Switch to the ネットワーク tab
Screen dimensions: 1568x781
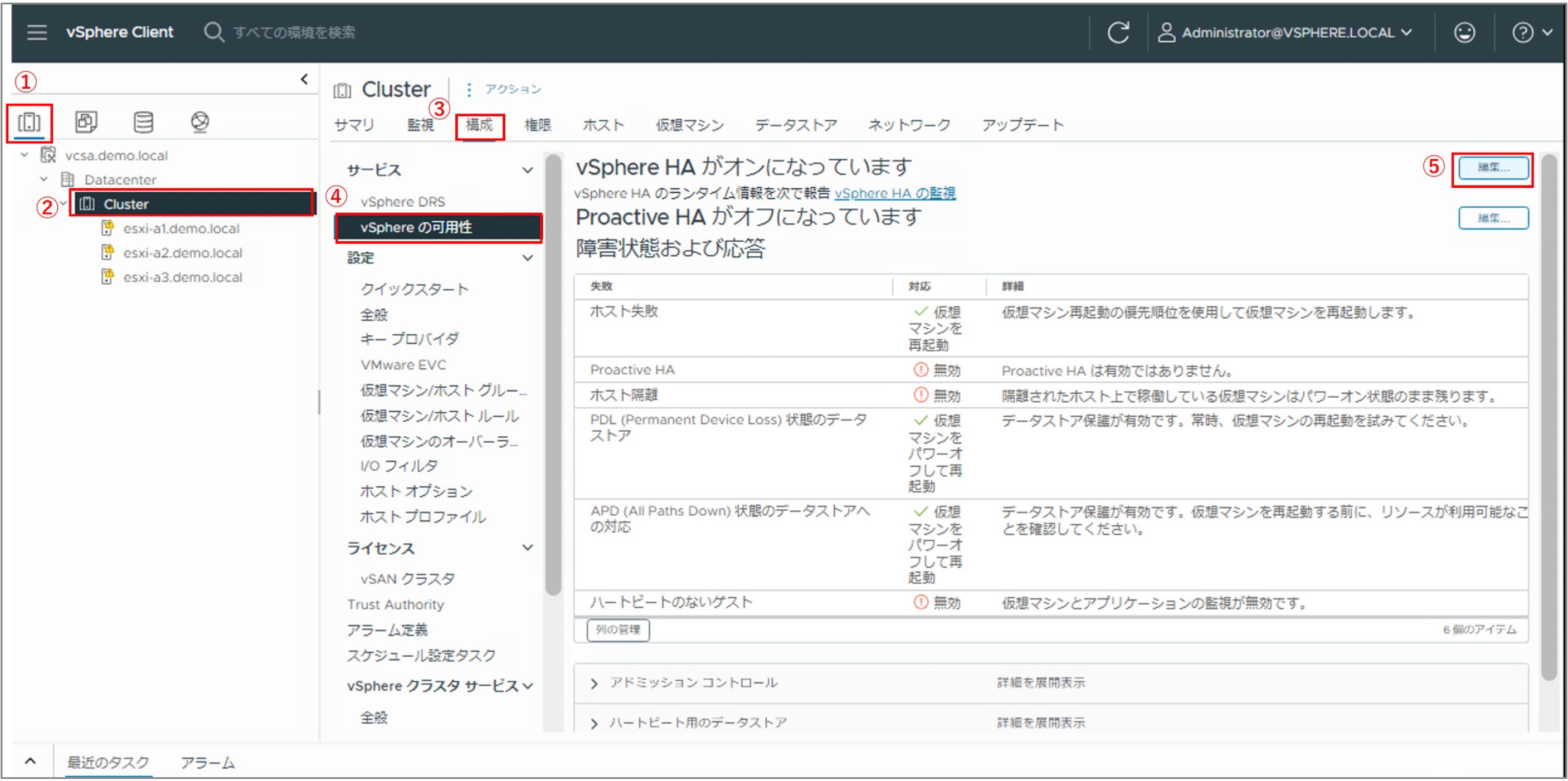[909, 125]
